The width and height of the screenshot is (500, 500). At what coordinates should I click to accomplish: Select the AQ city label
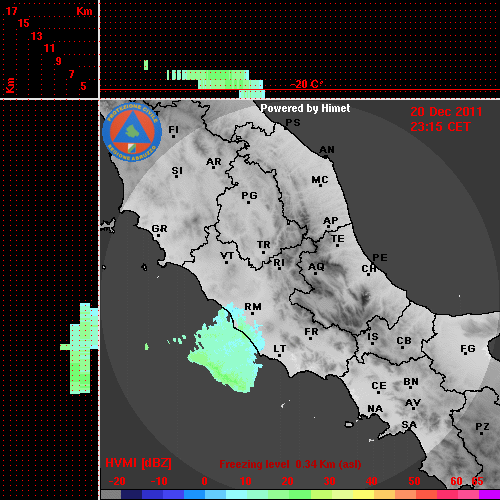[x=316, y=267]
